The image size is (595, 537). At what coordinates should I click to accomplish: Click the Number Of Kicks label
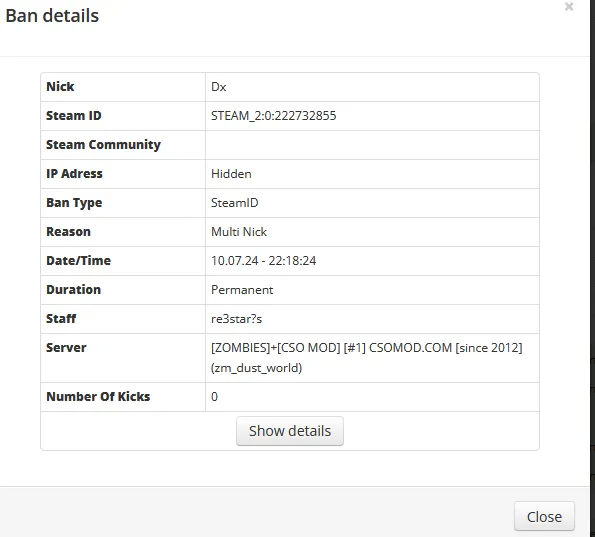(x=98, y=397)
